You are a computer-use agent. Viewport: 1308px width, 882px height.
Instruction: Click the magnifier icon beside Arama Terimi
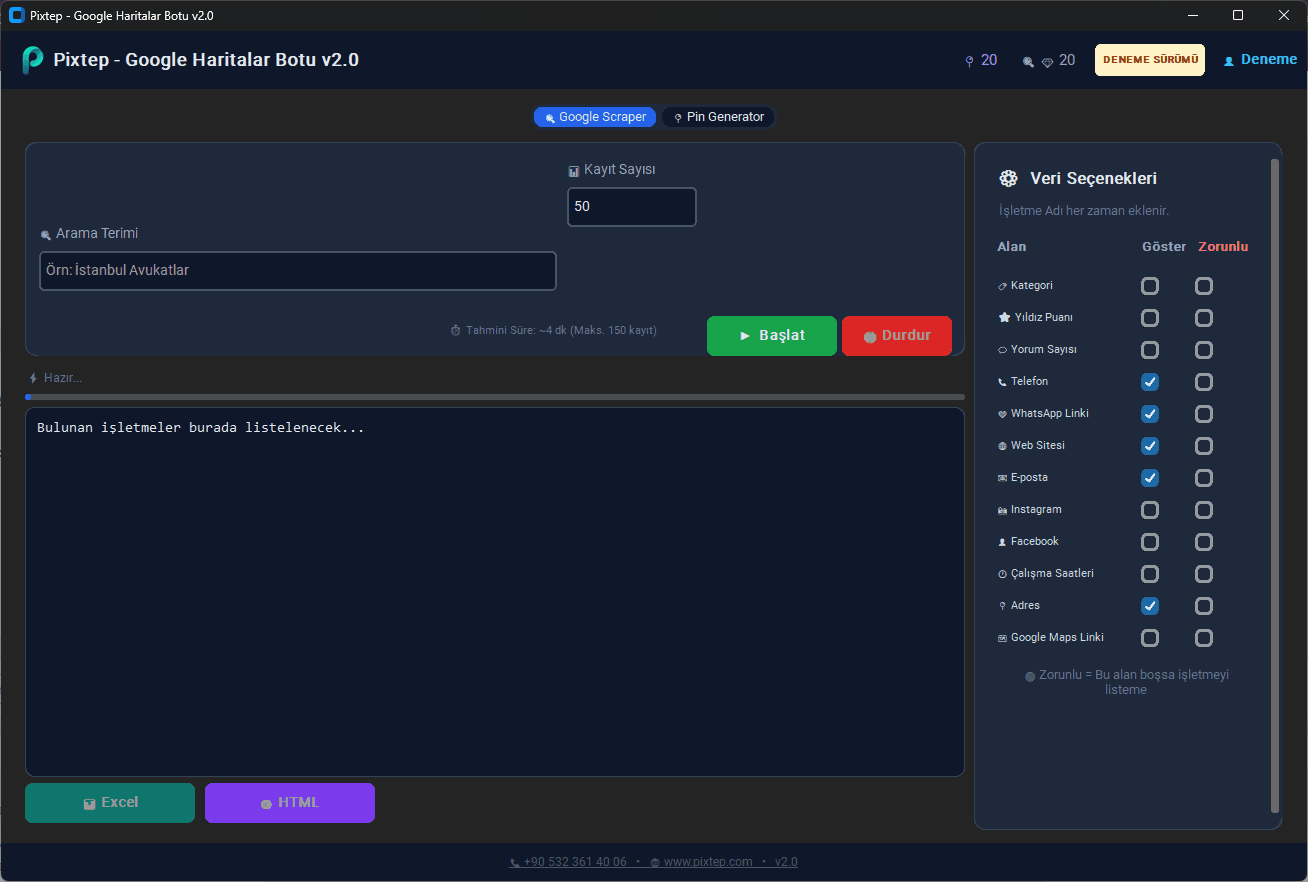coord(46,235)
